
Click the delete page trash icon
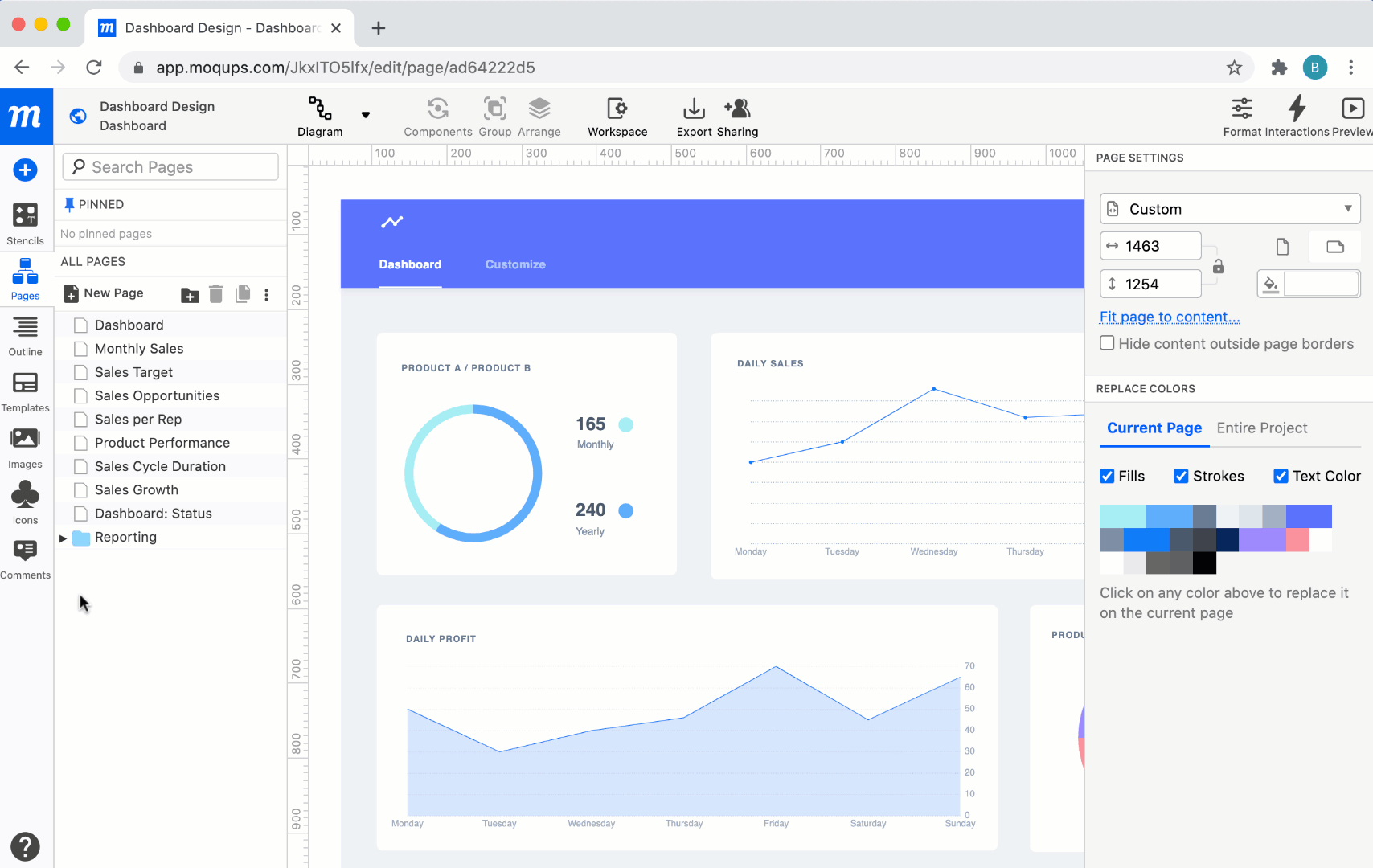pos(215,294)
